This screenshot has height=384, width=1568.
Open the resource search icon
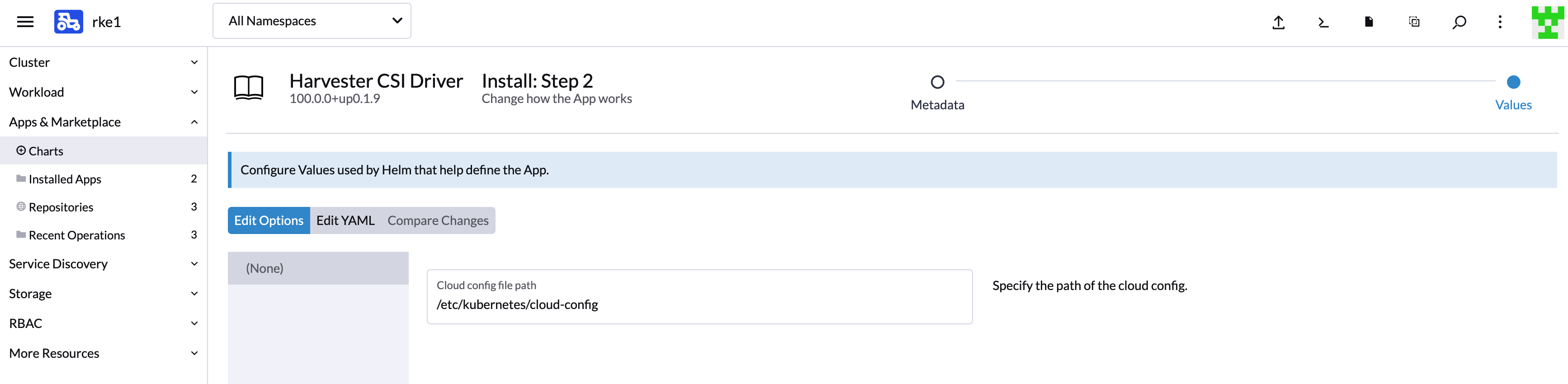coord(1459,23)
